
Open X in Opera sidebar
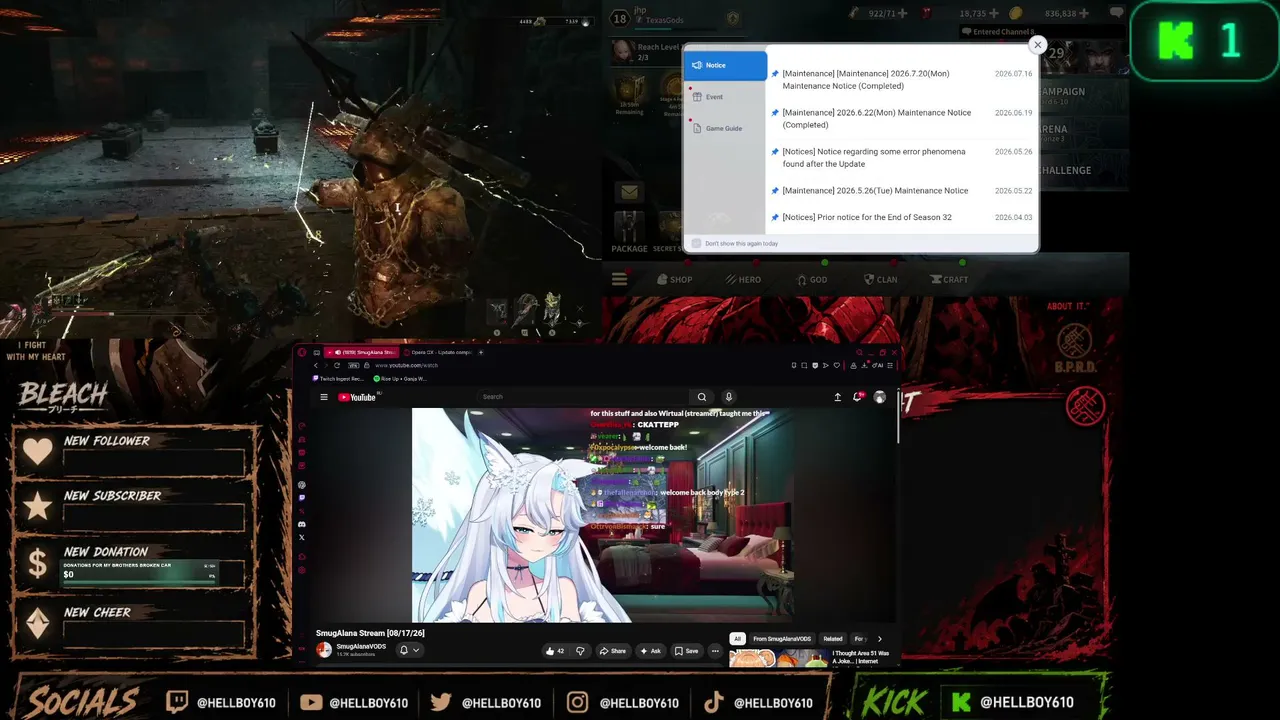coord(302,537)
